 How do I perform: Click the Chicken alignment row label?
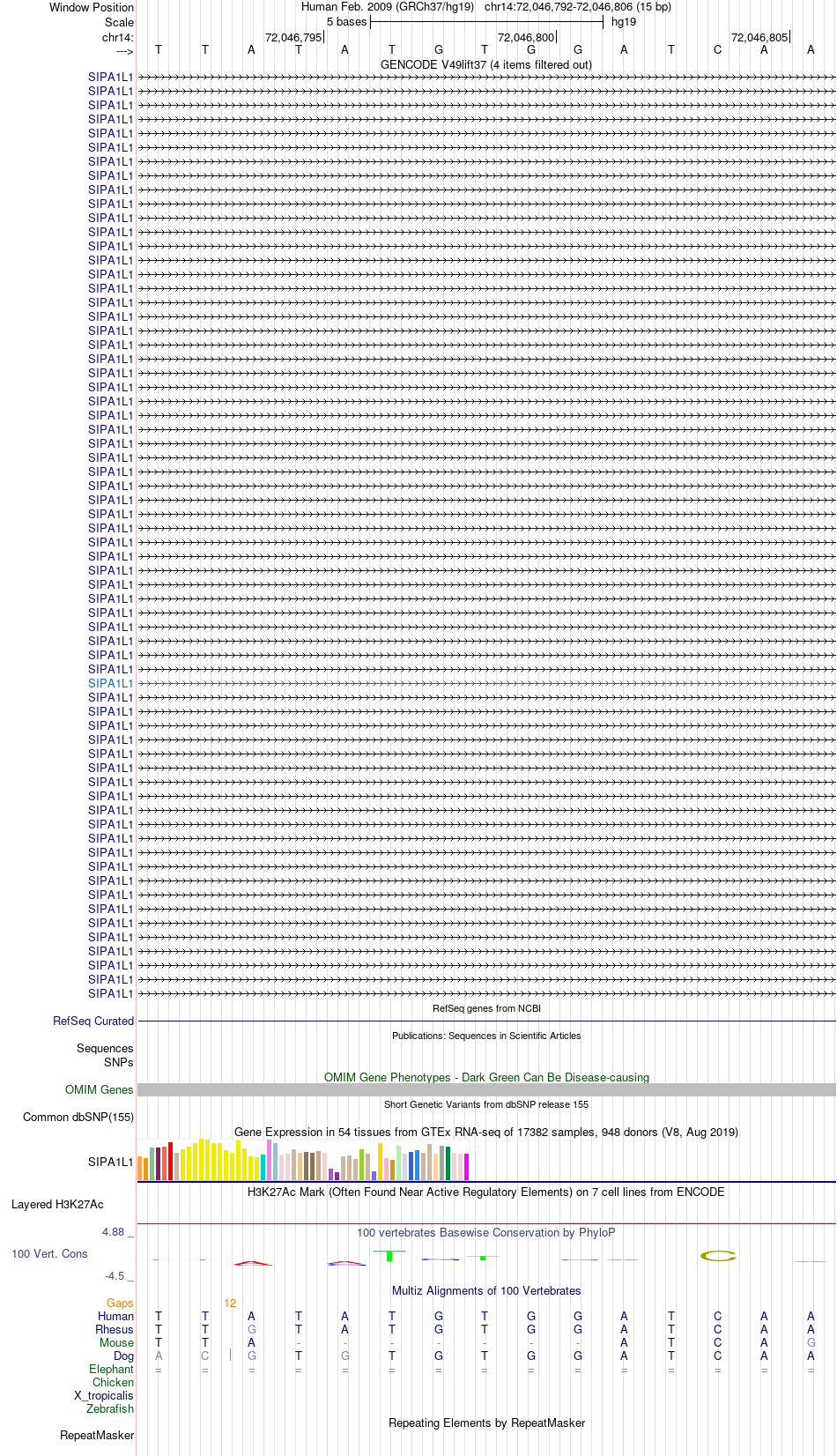coord(113,1382)
